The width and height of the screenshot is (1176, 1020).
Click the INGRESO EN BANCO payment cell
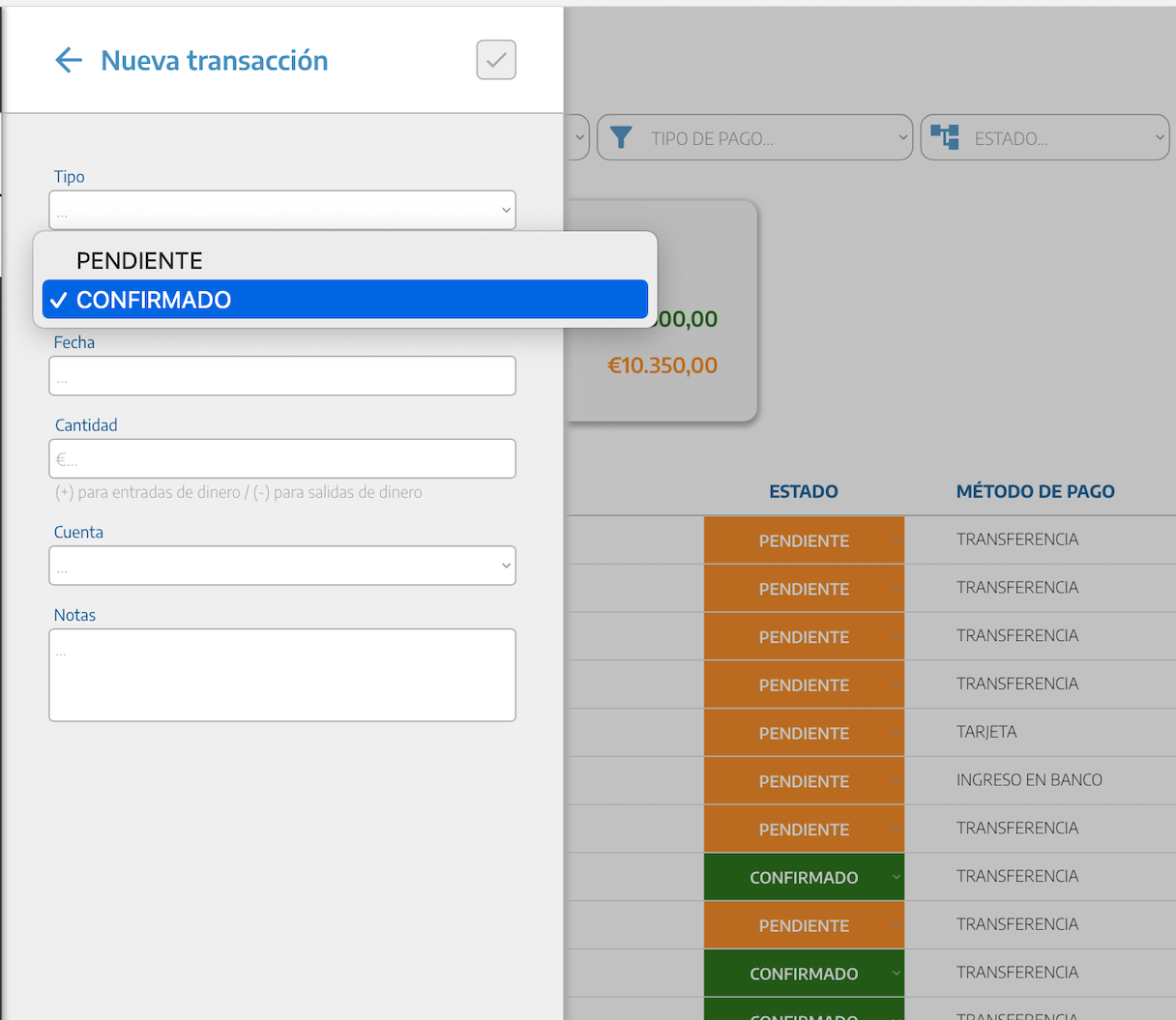(x=1029, y=780)
